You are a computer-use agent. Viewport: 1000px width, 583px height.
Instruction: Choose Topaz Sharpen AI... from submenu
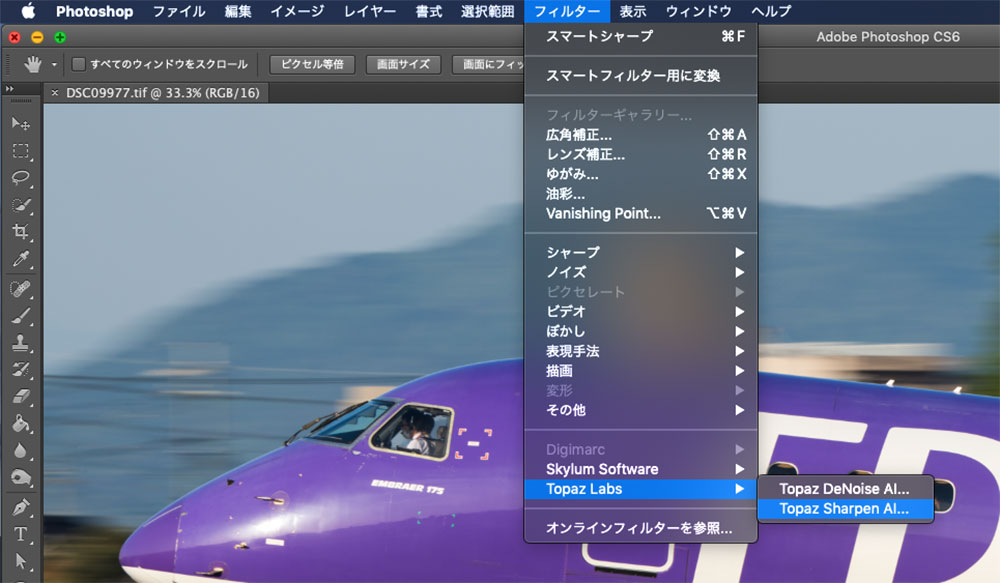[x=844, y=509]
